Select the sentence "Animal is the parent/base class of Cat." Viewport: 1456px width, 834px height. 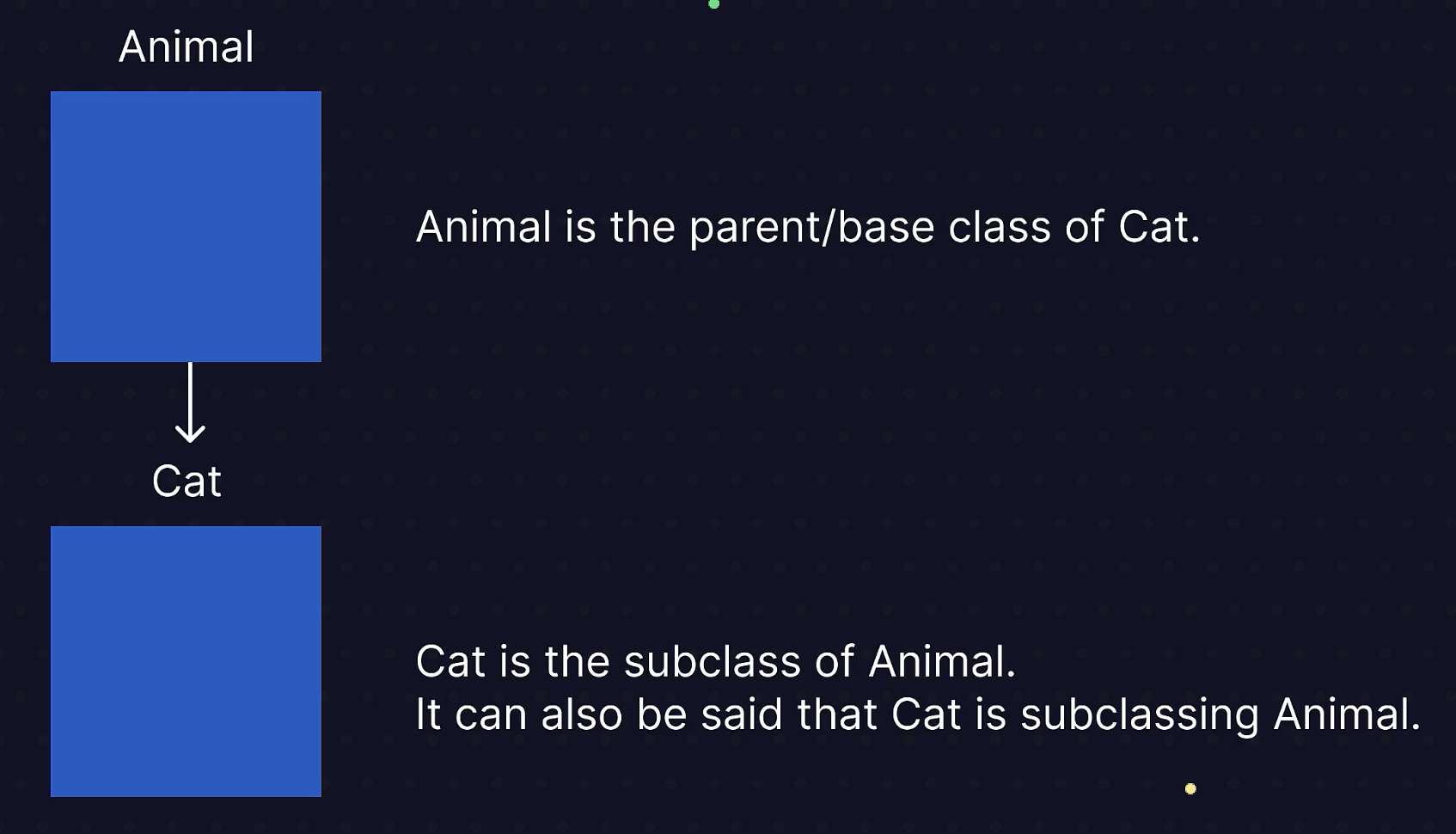pyautogui.click(x=808, y=228)
